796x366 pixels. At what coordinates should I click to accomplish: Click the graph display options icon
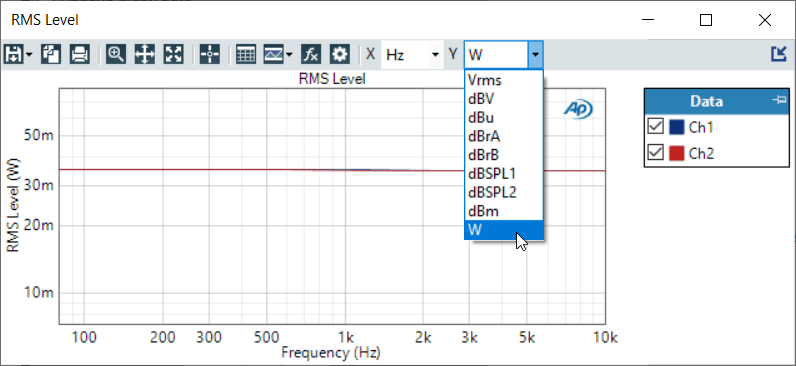pyautogui.click(x=273, y=54)
